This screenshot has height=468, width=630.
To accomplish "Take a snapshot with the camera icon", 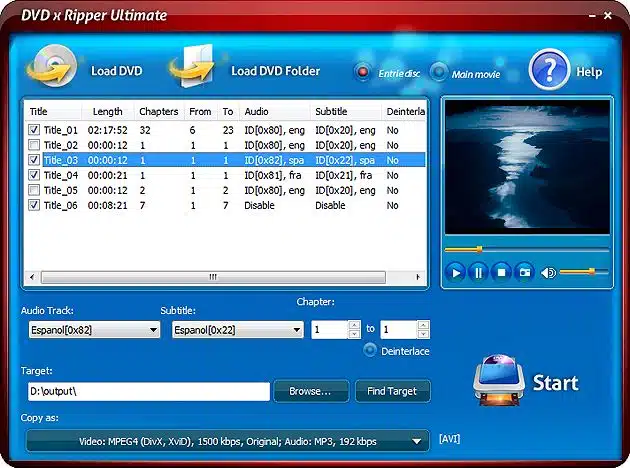I will [x=525, y=273].
